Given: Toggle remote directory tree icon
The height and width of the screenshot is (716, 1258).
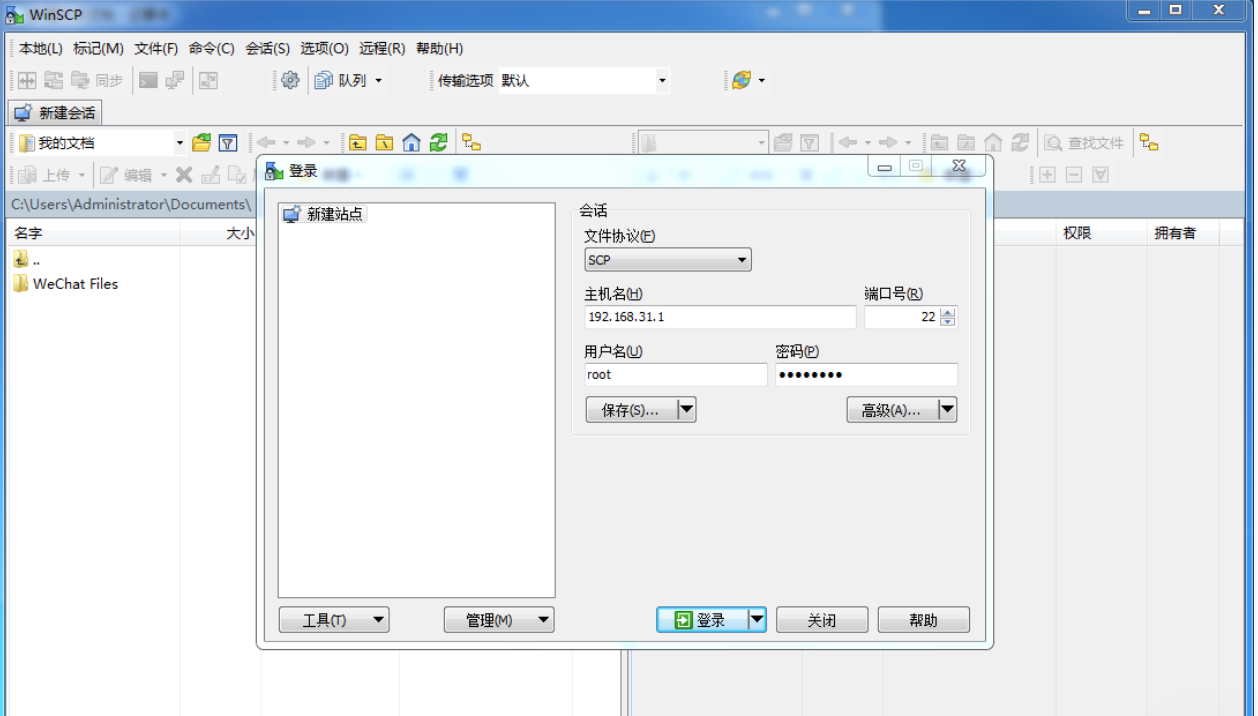Looking at the screenshot, I should coord(1149,143).
